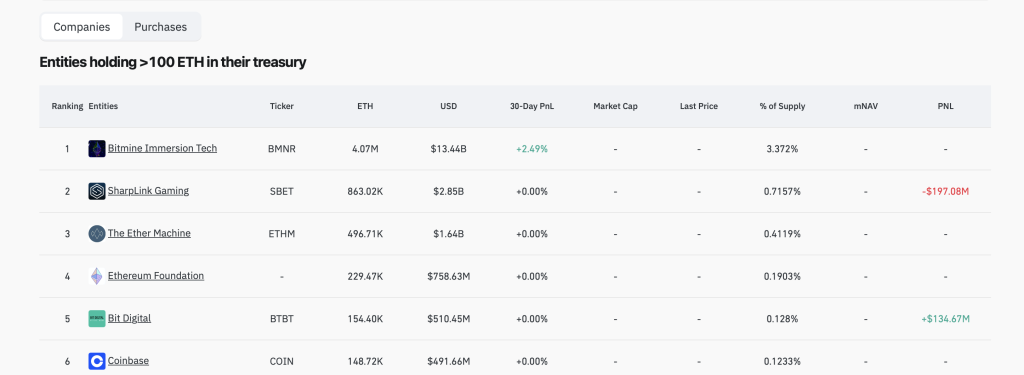Open the Coinbase entity link
Viewport: 1024px width, 375px height.
[128, 361]
